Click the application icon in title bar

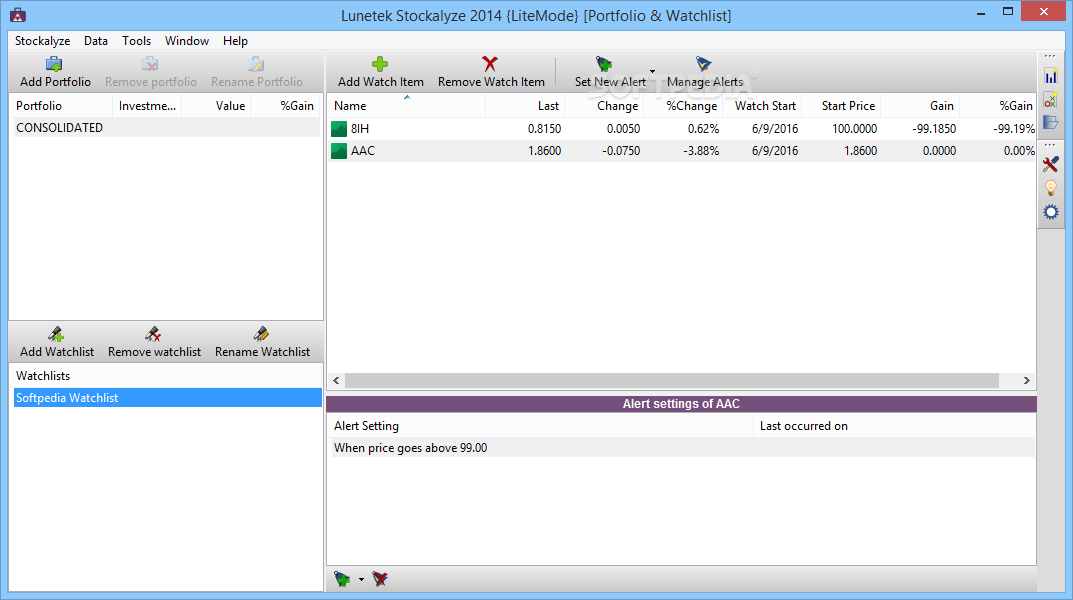click(x=18, y=15)
